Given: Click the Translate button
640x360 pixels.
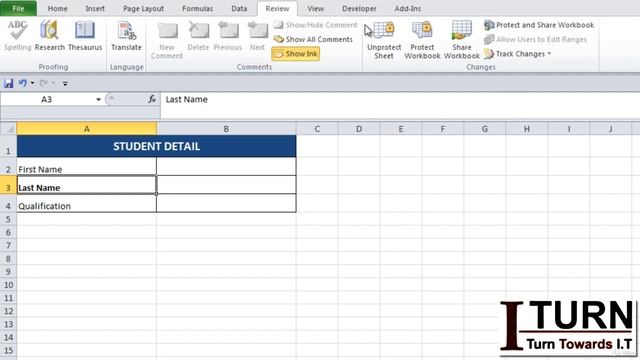Looking at the screenshot, I should 126,36.
